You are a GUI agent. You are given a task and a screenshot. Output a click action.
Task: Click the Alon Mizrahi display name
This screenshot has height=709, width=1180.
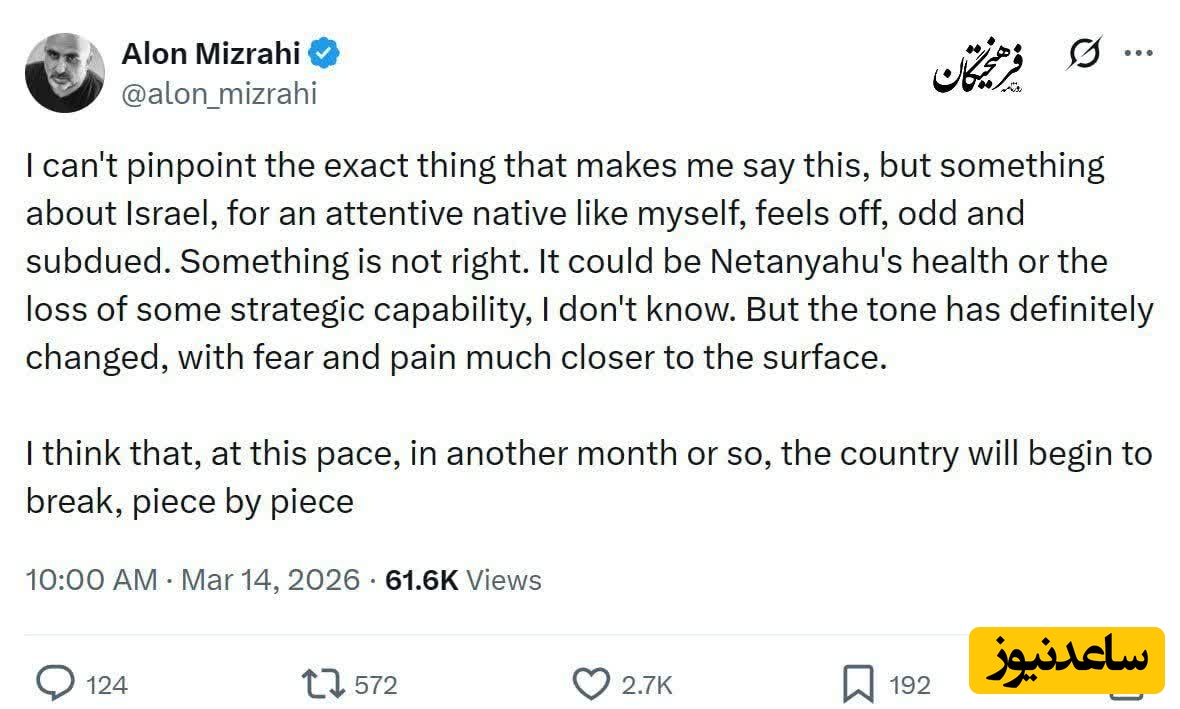[212, 53]
